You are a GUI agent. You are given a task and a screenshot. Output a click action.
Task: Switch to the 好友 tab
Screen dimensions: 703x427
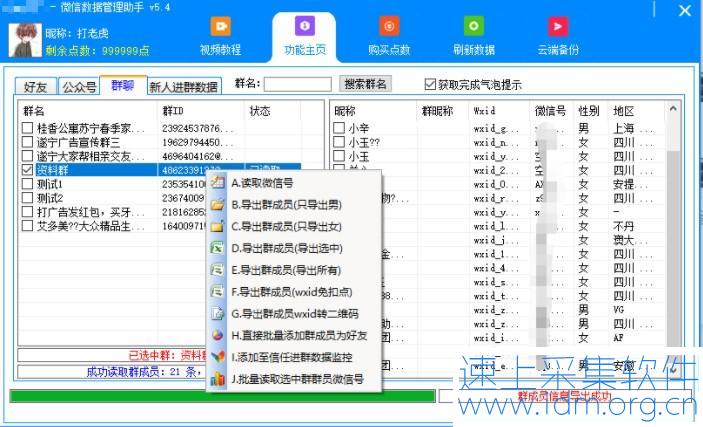pyautogui.click(x=35, y=87)
